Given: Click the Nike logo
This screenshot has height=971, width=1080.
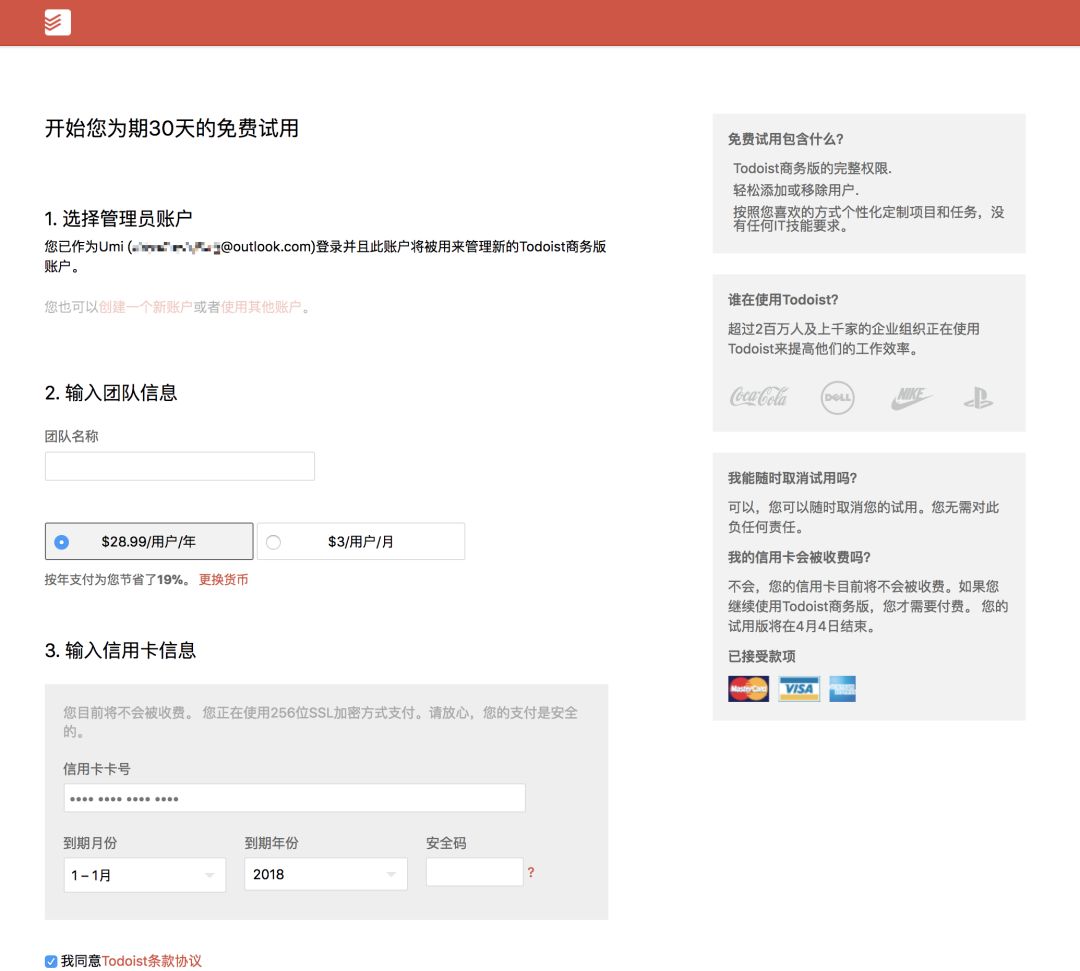Looking at the screenshot, I should click(911, 397).
